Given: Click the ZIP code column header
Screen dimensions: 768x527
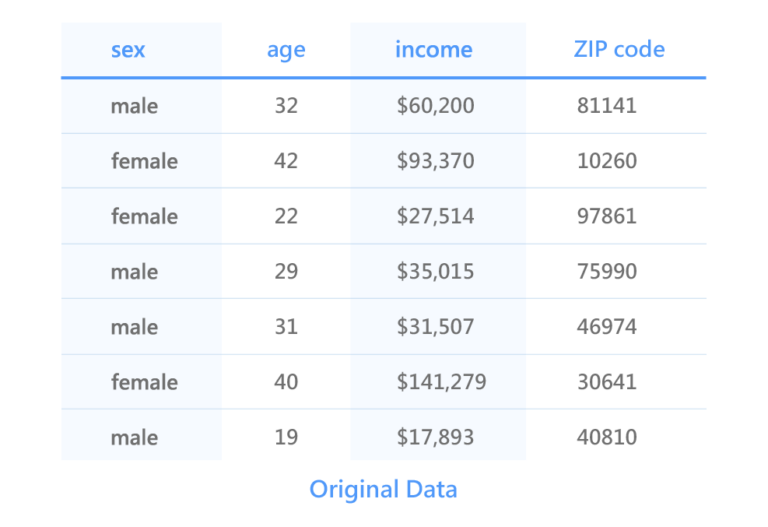Looking at the screenshot, I should pyautogui.click(x=619, y=49).
